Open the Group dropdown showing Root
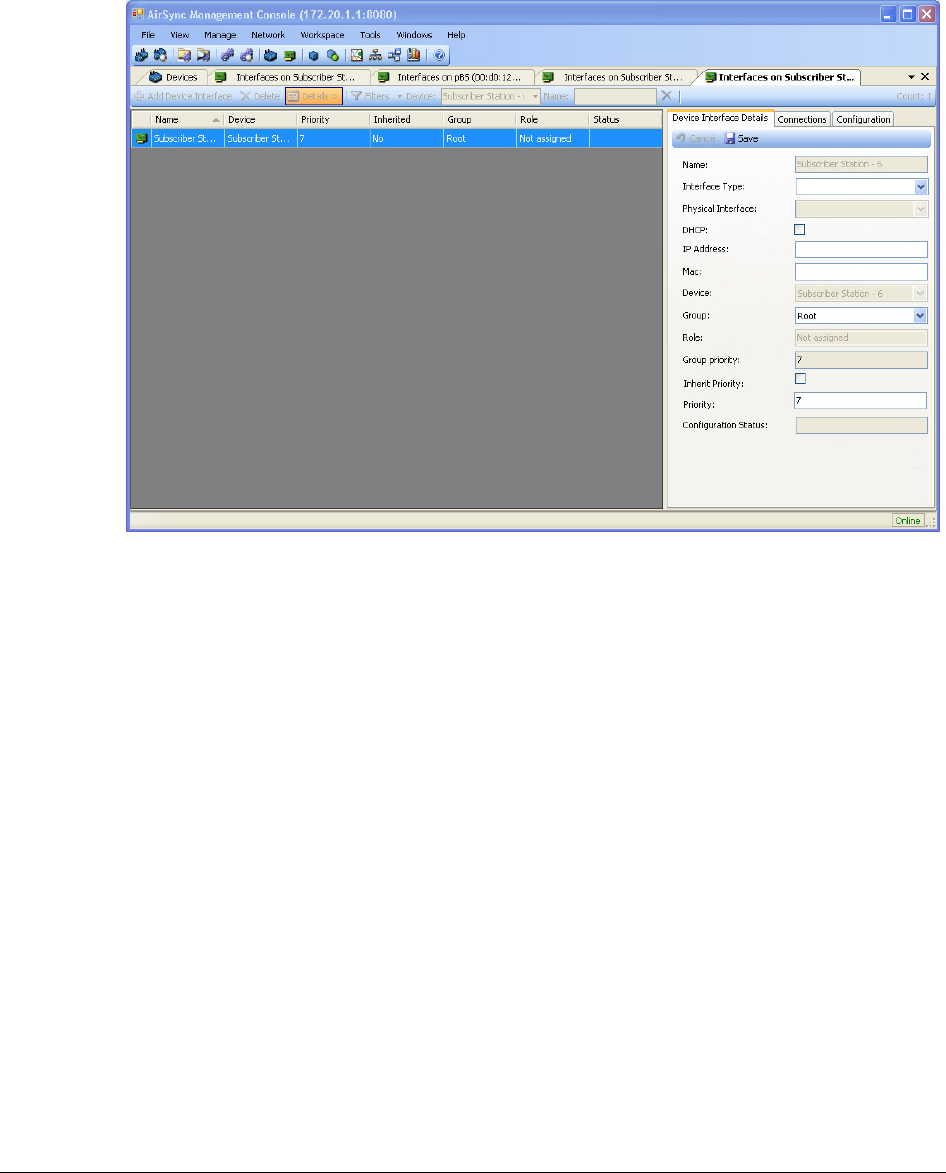The image size is (946, 1173). point(921,316)
